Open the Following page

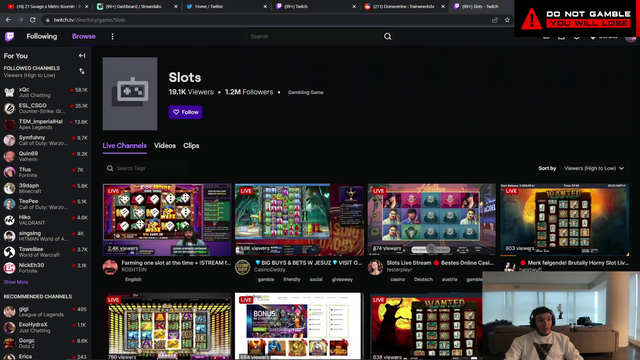click(x=42, y=36)
